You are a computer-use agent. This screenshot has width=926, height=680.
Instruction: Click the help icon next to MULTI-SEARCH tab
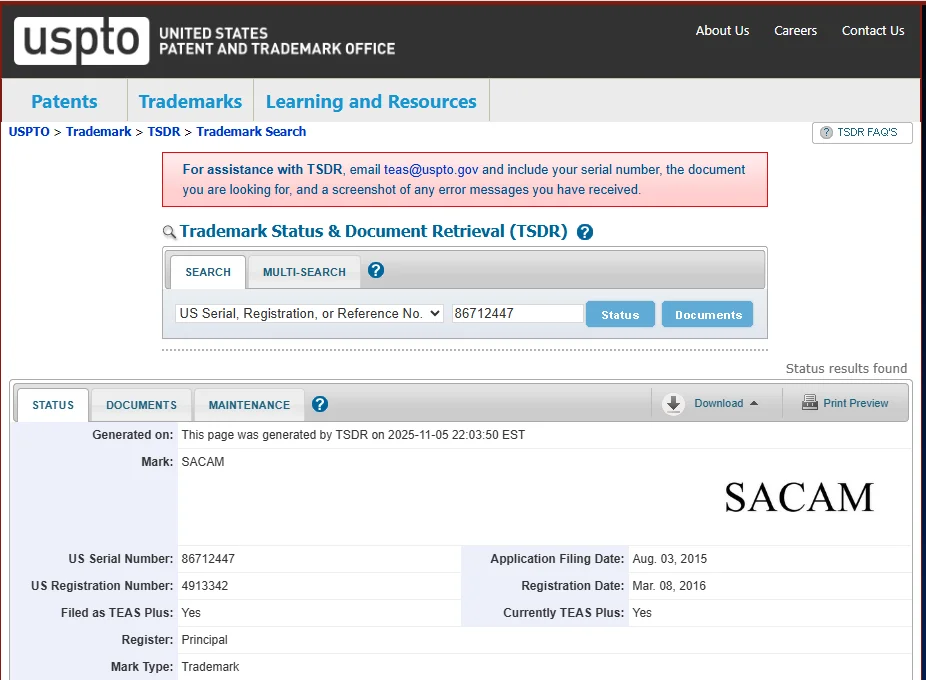pos(377,268)
